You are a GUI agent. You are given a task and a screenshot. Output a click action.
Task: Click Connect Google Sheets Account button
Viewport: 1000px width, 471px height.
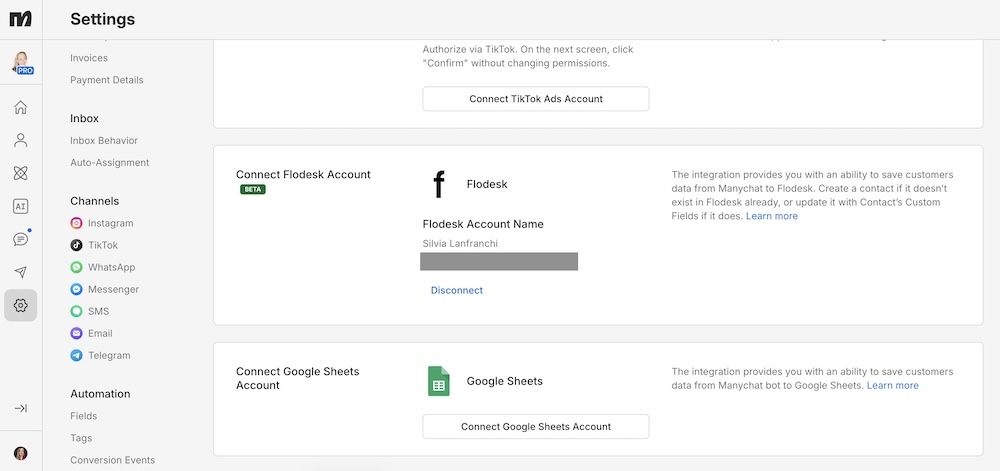pyautogui.click(x=535, y=426)
